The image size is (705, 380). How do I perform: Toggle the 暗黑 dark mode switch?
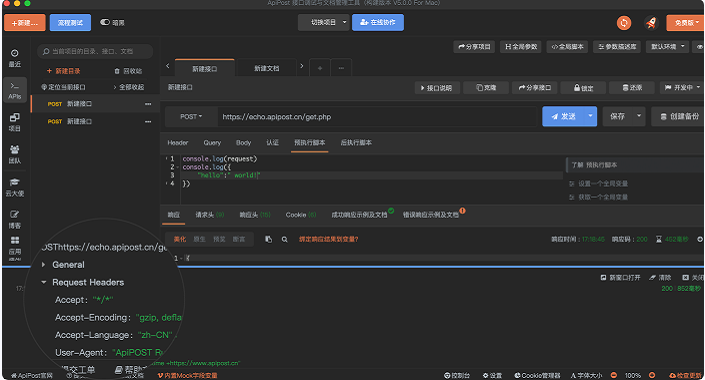(105, 22)
